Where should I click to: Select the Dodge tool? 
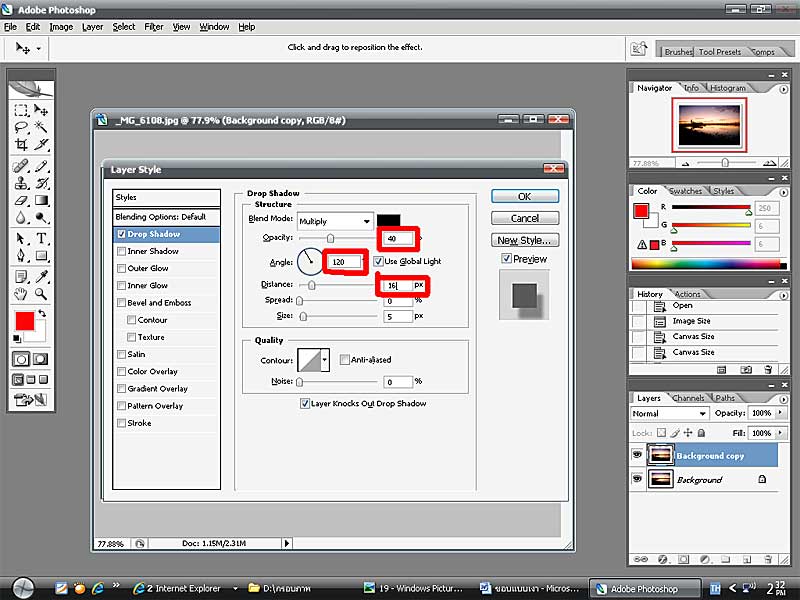41,217
